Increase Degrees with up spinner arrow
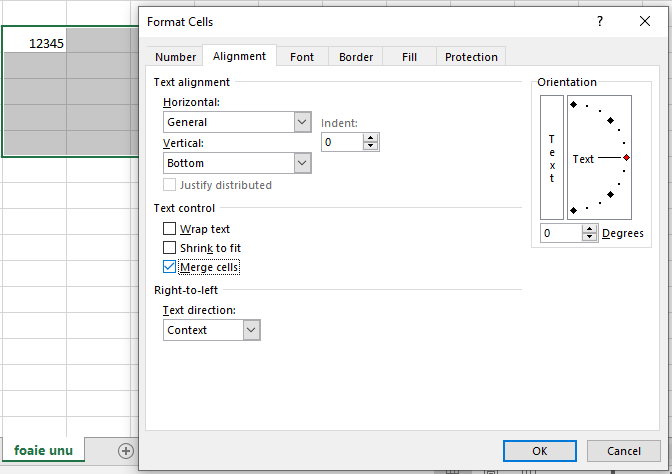 [x=590, y=229]
